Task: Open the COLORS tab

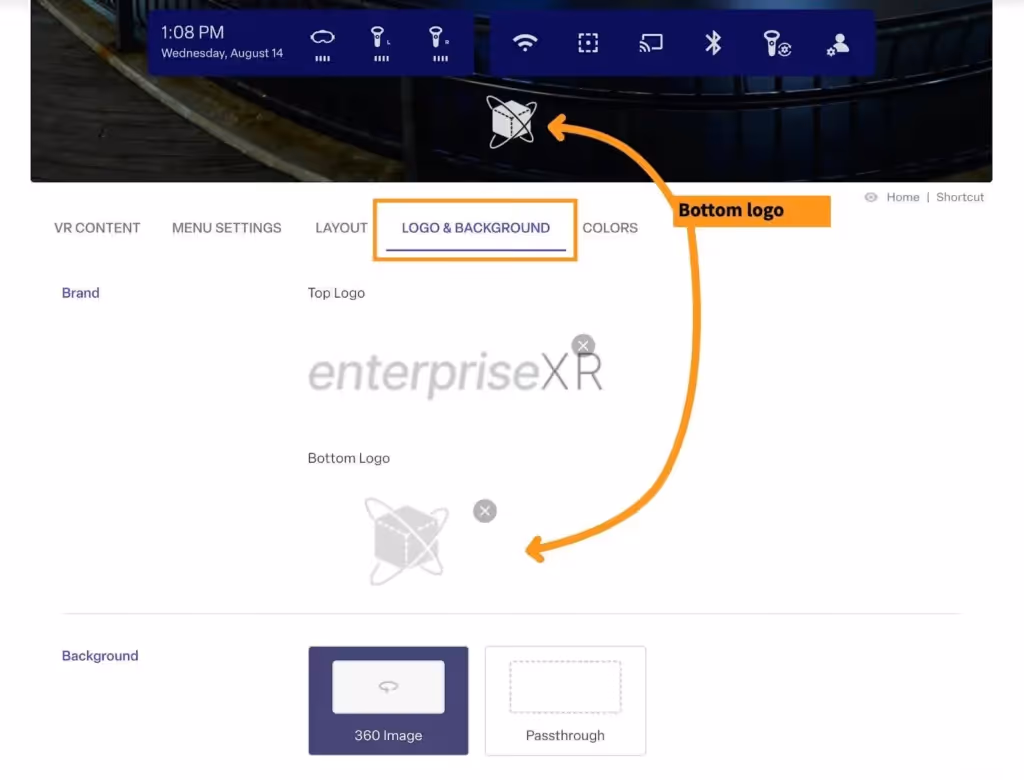Action: [610, 228]
